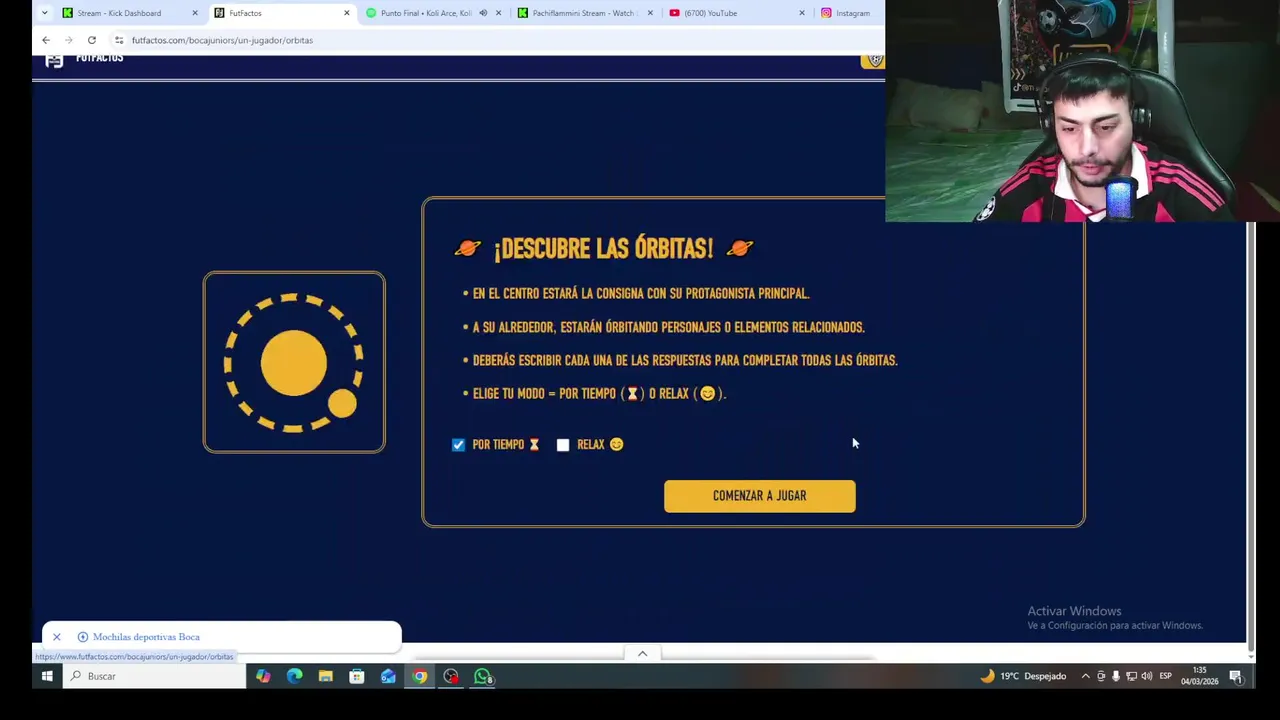Open File Explorer from the taskbar
Screen dimensions: 1280x720
click(x=325, y=676)
